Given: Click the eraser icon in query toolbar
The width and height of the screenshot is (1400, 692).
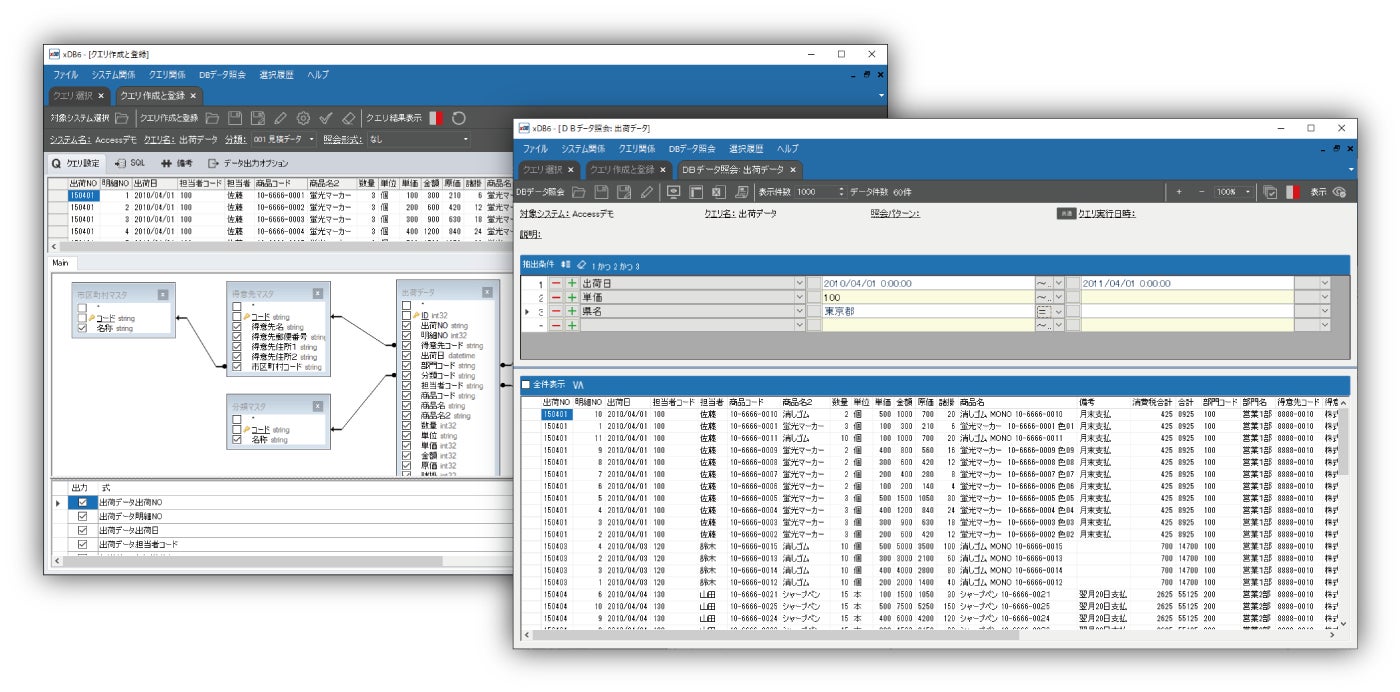Looking at the screenshot, I should 348,118.
